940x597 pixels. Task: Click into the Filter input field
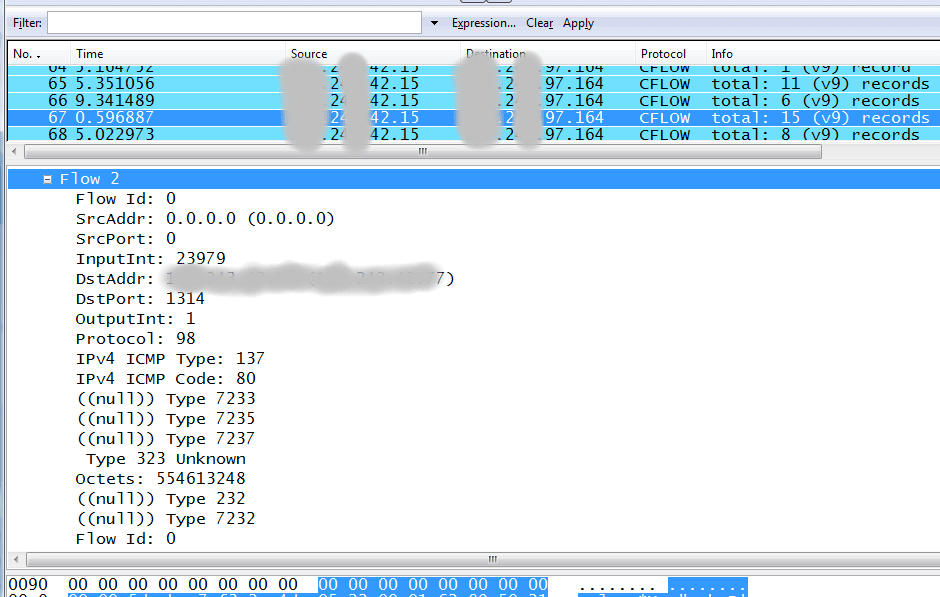pyautogui.click(x=234, y=23)
